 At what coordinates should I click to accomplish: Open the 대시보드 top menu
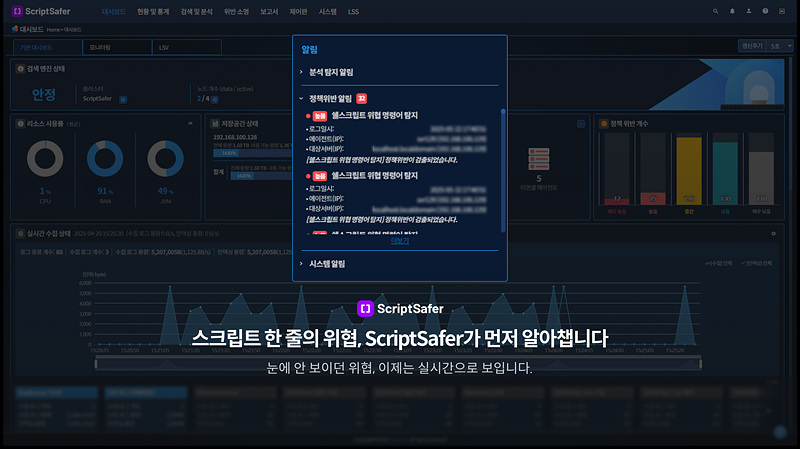pos(113,12)
